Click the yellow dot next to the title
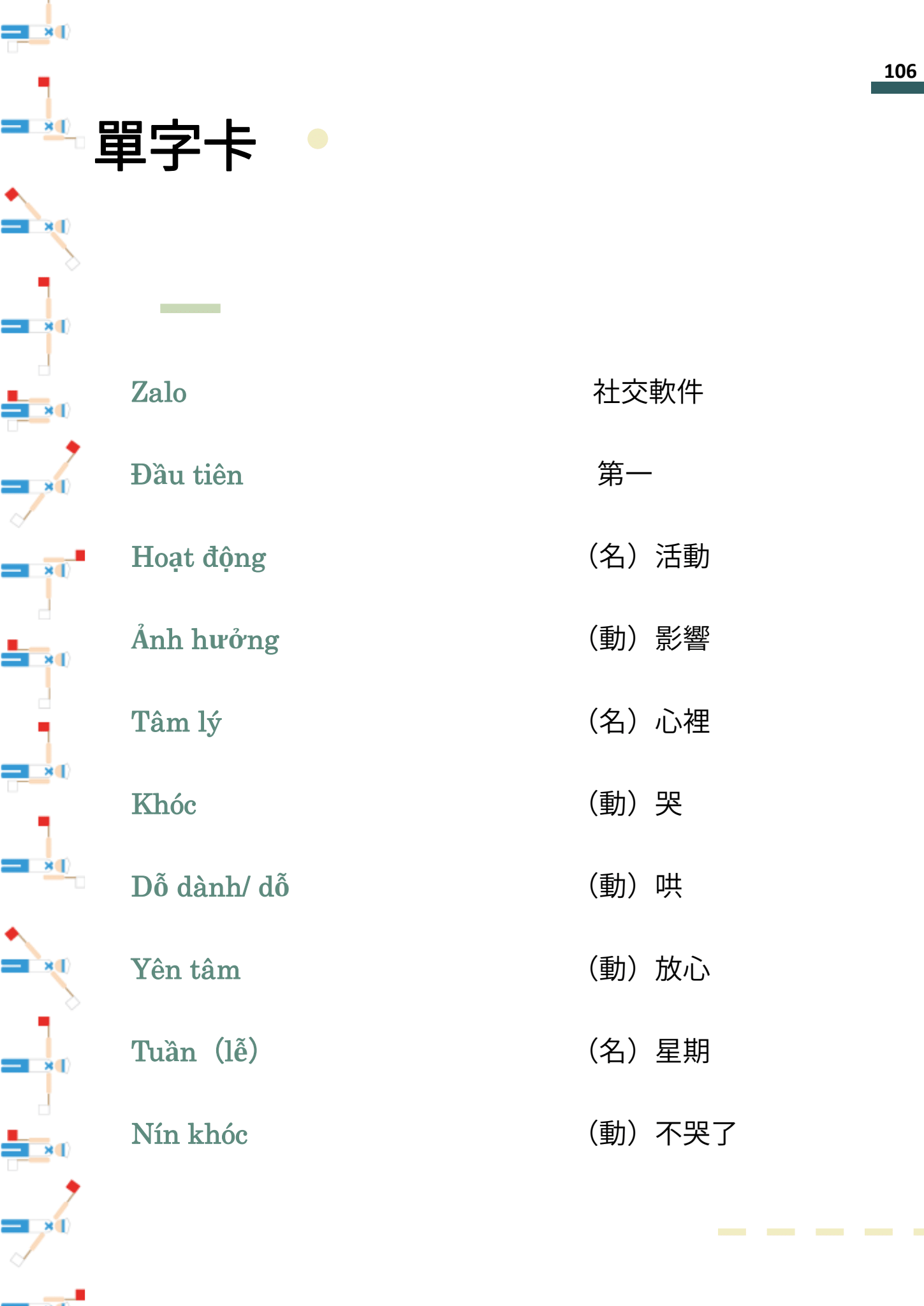This screenshot has height=1306, width=924. click(x=318, y=139)
